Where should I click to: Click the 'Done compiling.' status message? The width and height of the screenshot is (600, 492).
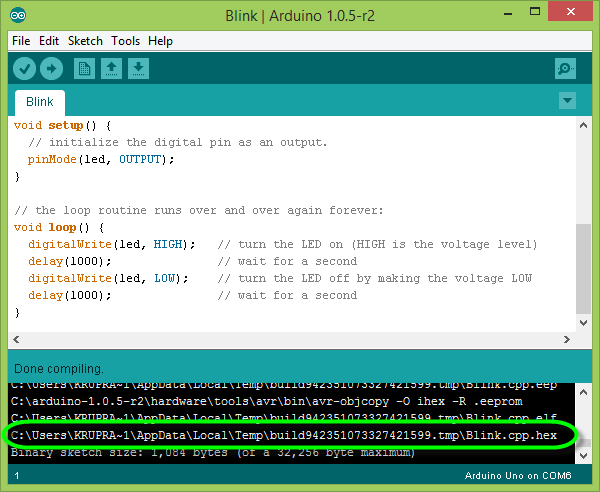click(59, 369)
